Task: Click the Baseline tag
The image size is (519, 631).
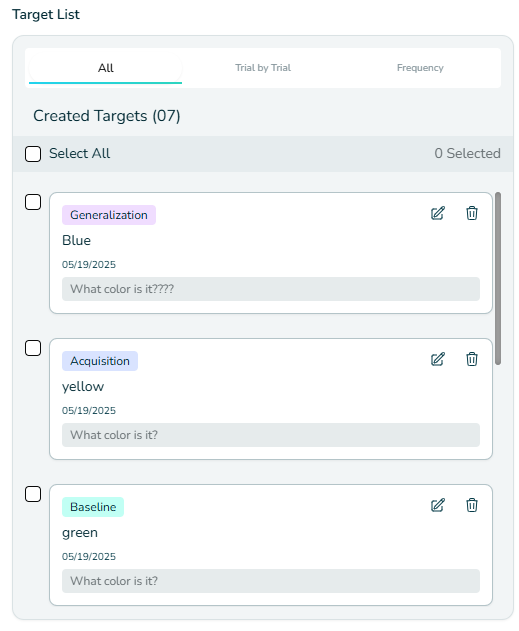Action: point(93,507)
